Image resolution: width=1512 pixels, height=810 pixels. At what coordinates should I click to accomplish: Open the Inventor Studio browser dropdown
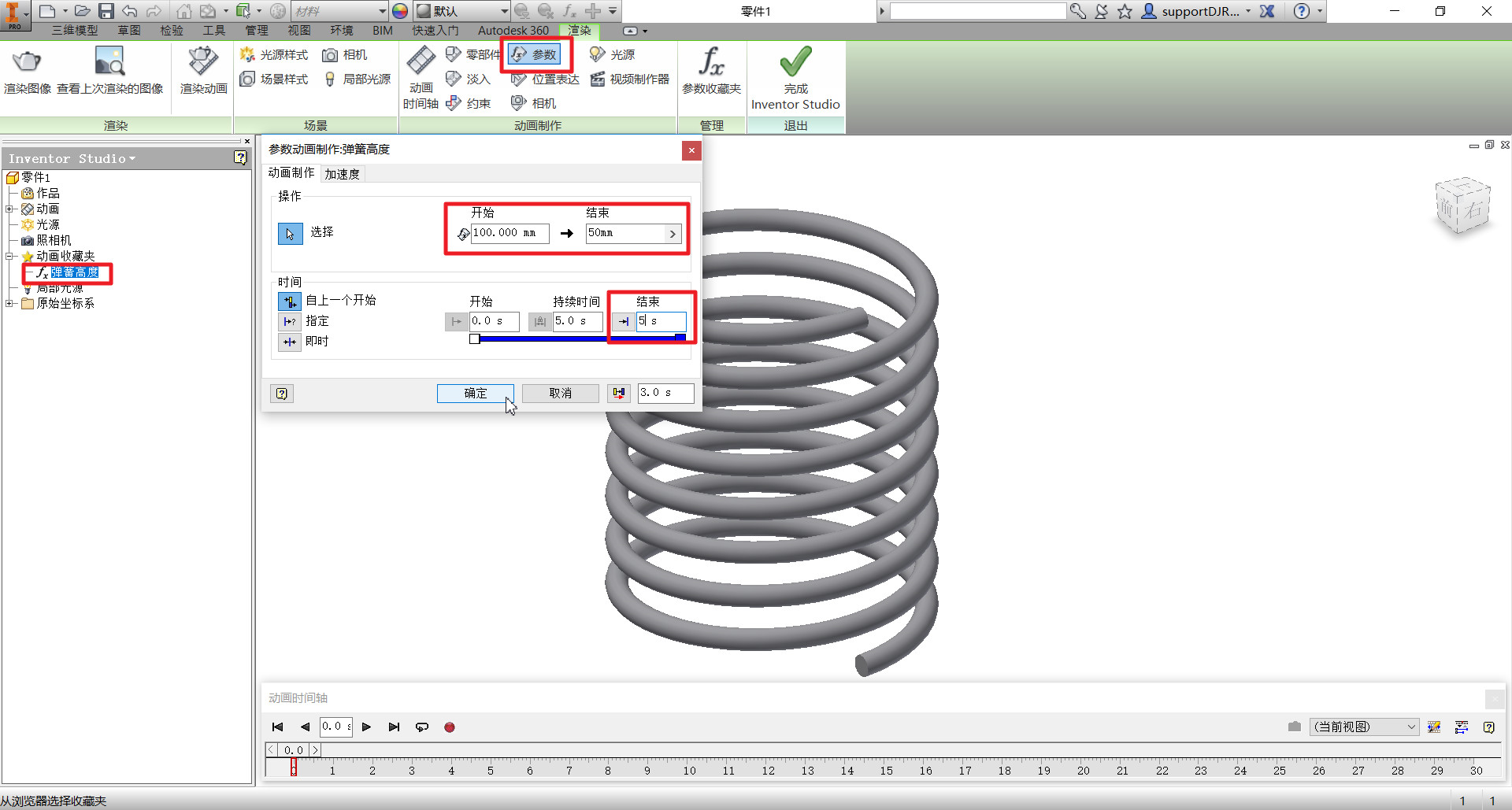72,158
